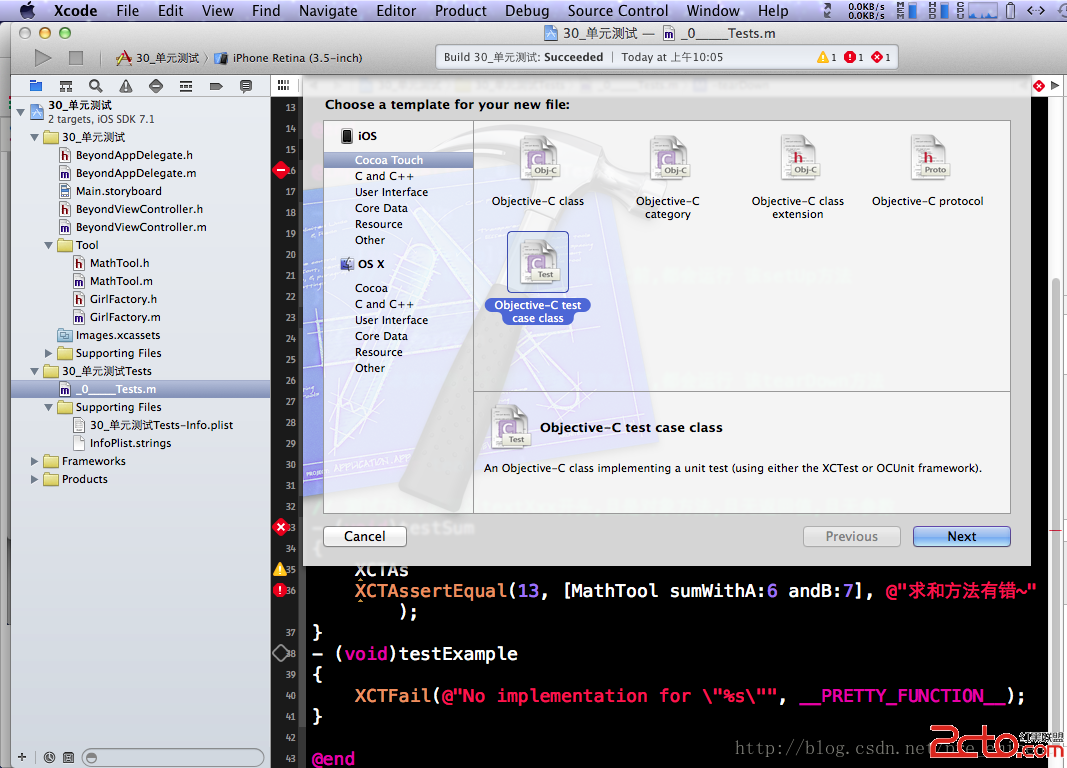
Task: Open the Source Control menu
Action: click(x=617, y=10)
